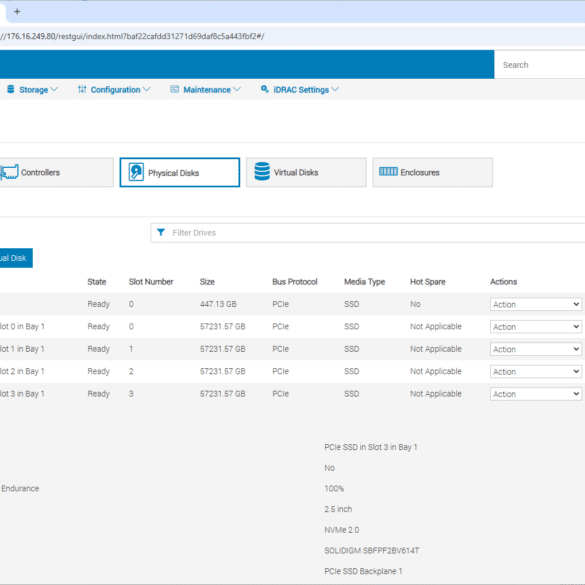Screen dimensions: 585x585
Task: Click the Configuration sliders icon
Action: (82, 89)
